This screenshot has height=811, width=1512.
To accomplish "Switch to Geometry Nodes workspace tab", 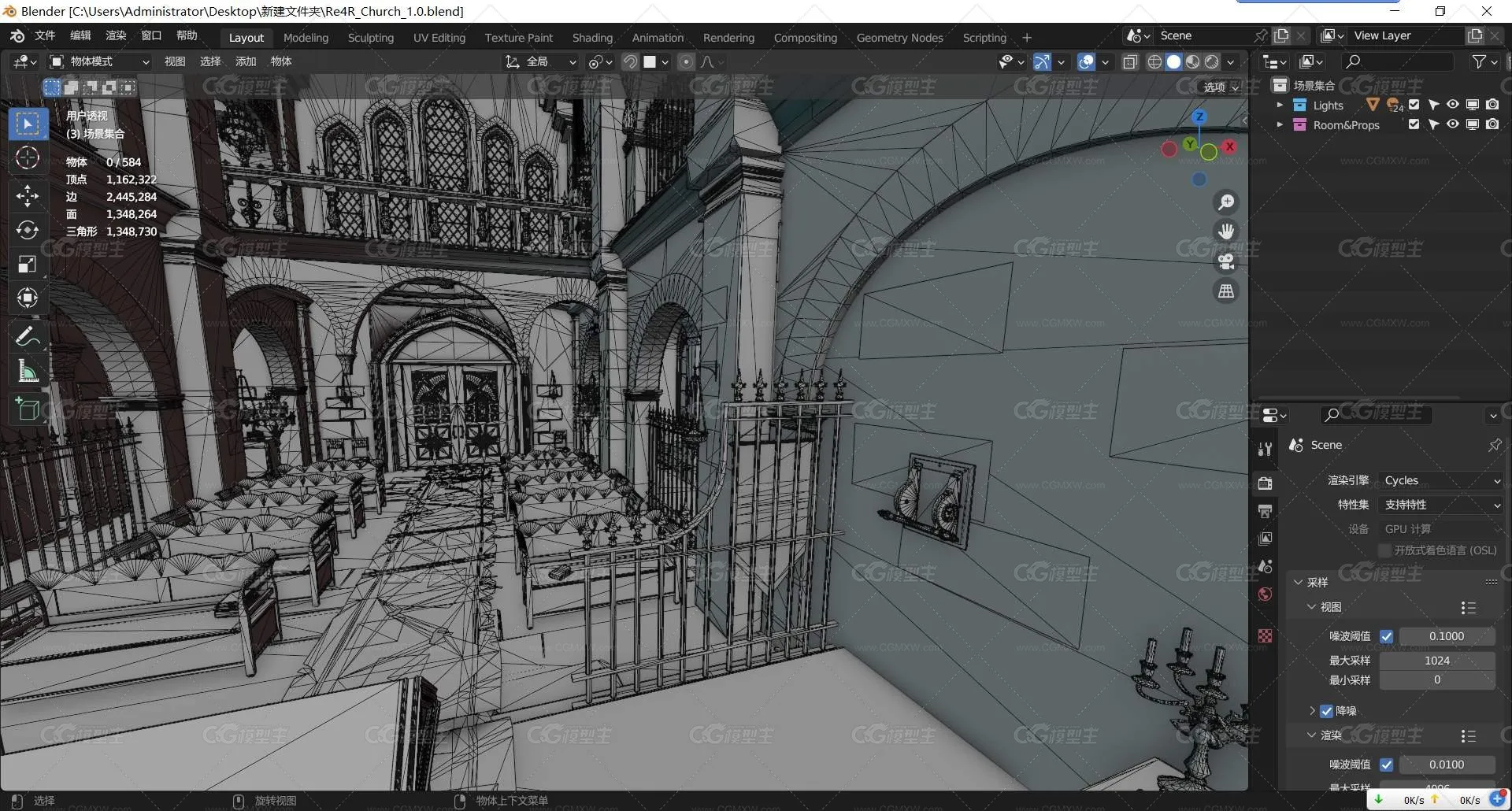I will pos(900,38).
